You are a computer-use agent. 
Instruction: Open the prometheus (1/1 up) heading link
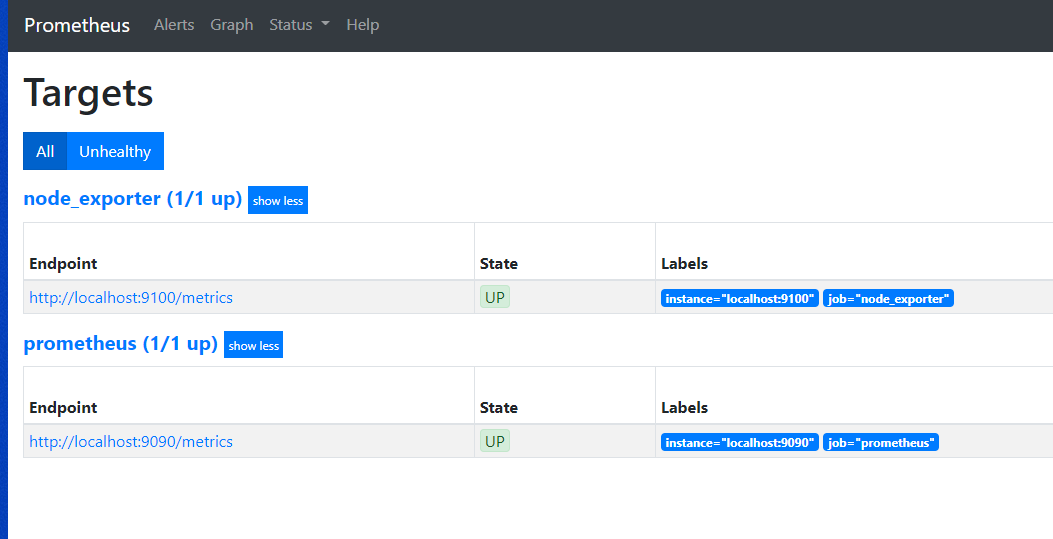(121, 344)
